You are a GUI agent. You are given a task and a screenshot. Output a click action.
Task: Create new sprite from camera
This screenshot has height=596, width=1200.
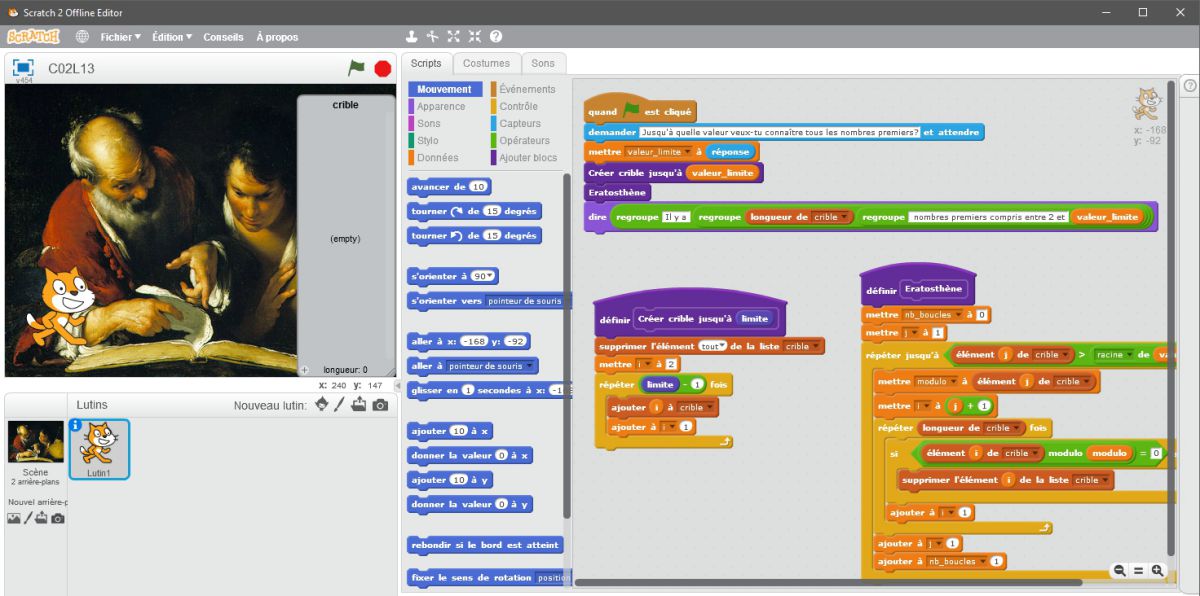[380, 404]
